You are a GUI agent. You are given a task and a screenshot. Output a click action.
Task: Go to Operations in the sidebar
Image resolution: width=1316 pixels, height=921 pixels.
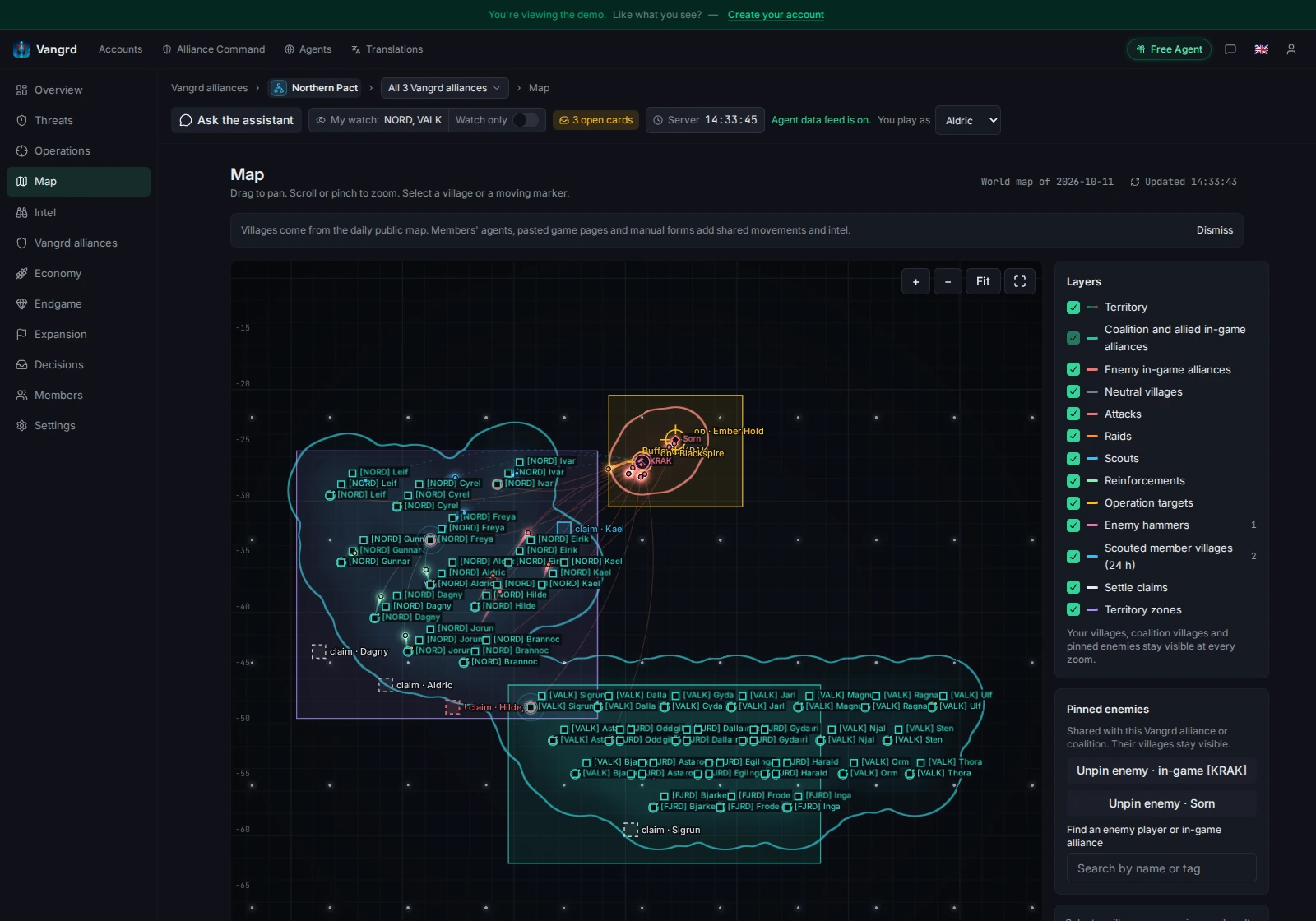78,150
